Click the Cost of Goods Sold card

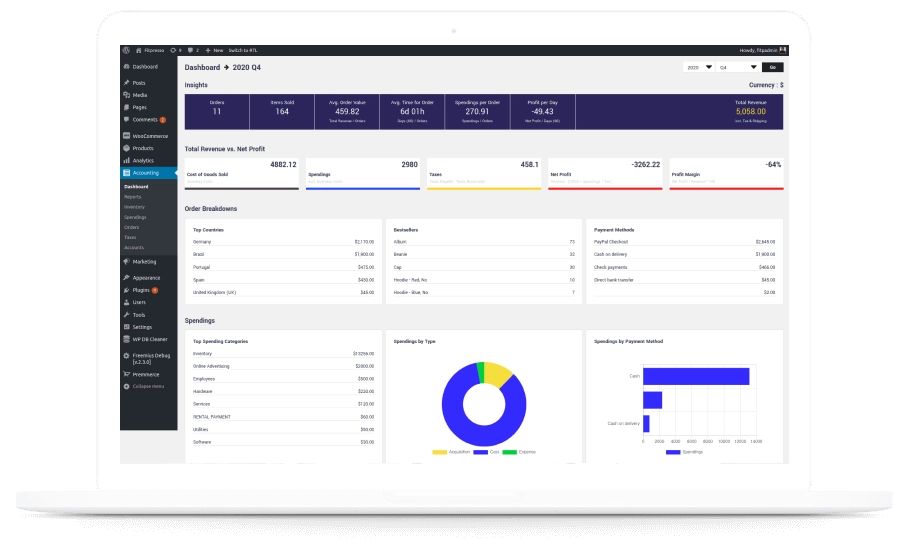click(242, 174)
